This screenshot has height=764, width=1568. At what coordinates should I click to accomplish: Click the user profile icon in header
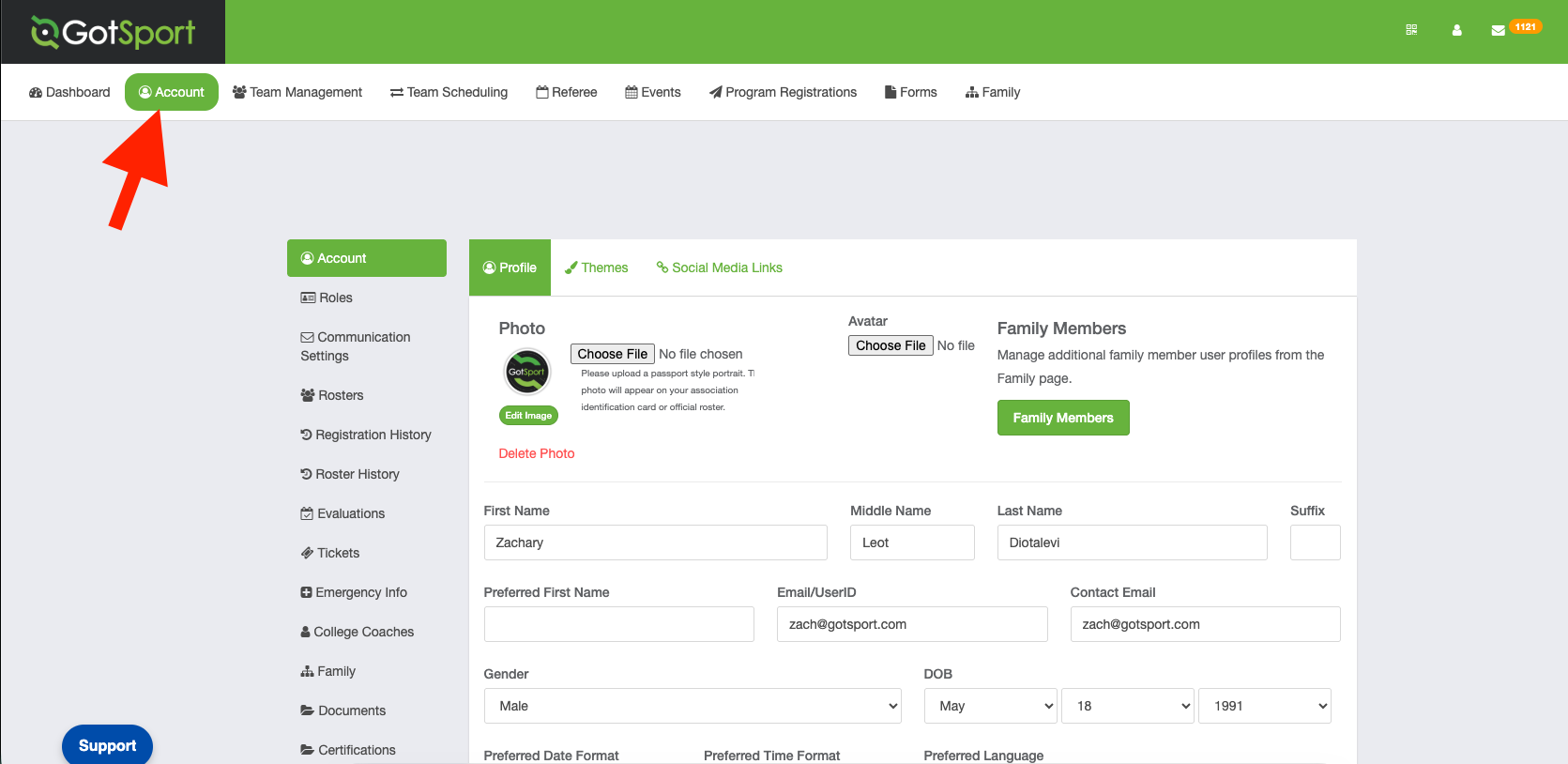click(x=1456, y=30)
